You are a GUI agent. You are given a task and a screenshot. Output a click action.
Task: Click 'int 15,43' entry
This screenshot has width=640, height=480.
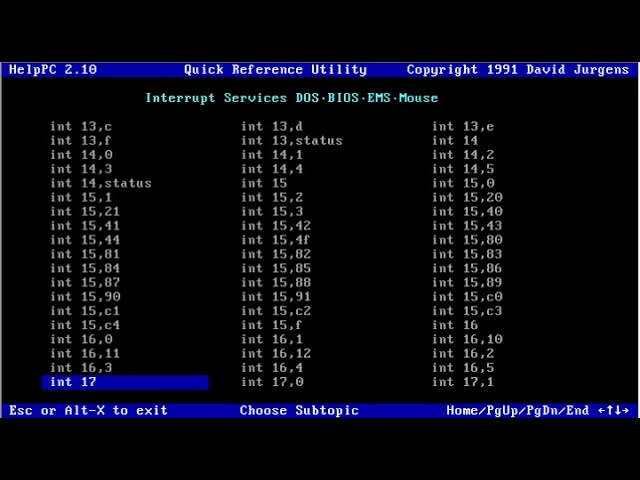click(467, 226)
